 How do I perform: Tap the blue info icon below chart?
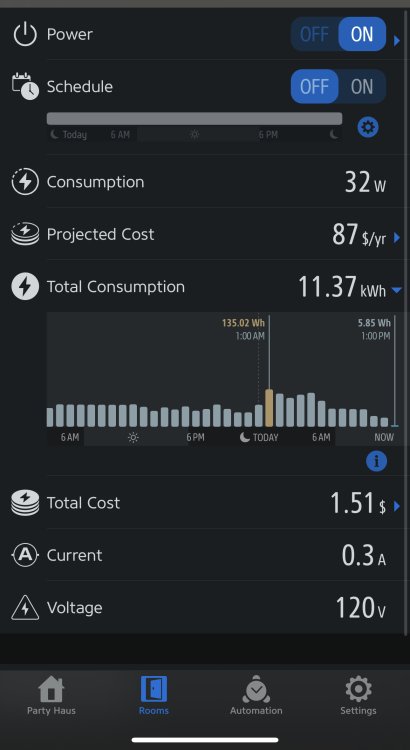376,461
